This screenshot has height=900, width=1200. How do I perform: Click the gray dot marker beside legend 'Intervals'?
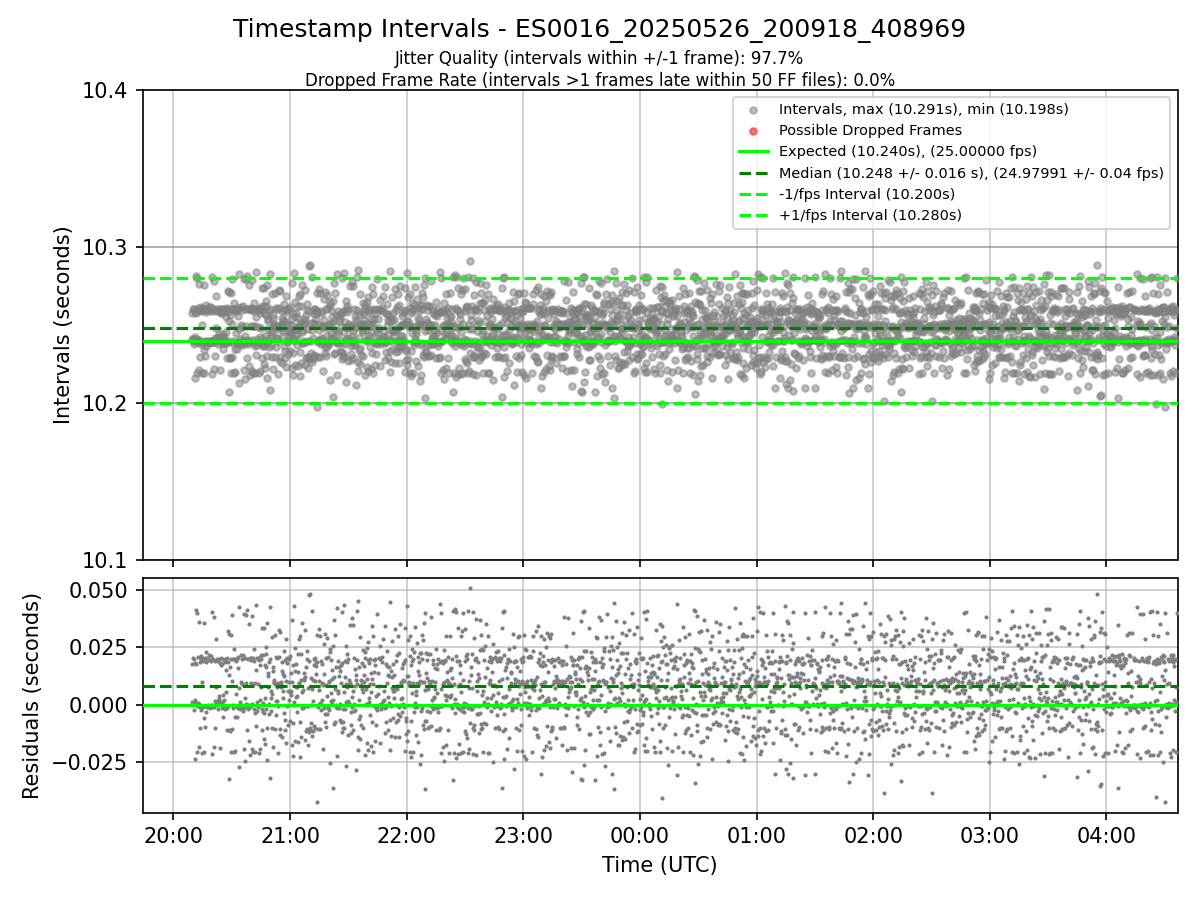(754, 110)
